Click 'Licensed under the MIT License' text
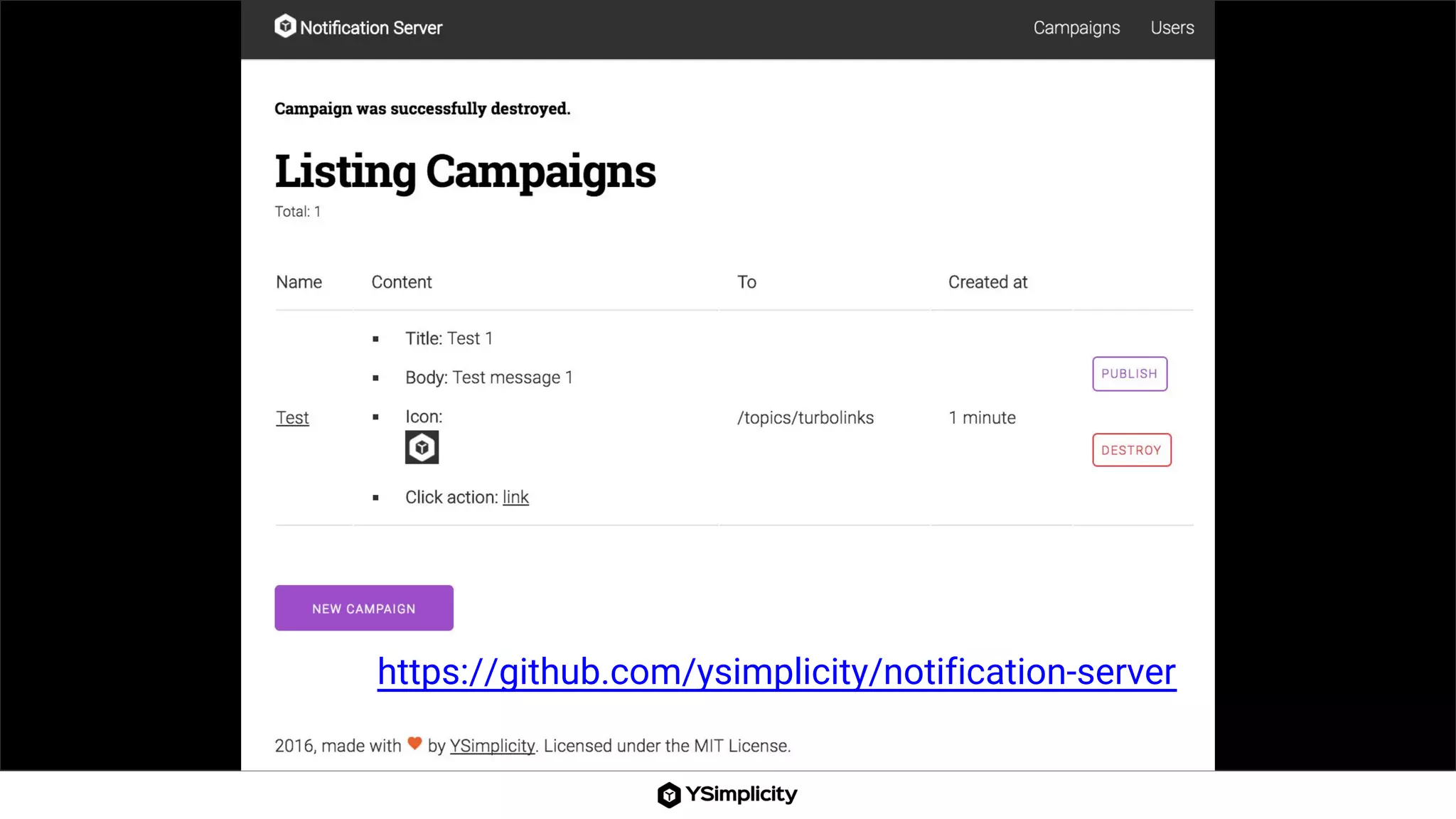Viewport: 1456px width, 819px height. [x=667, y=746]
